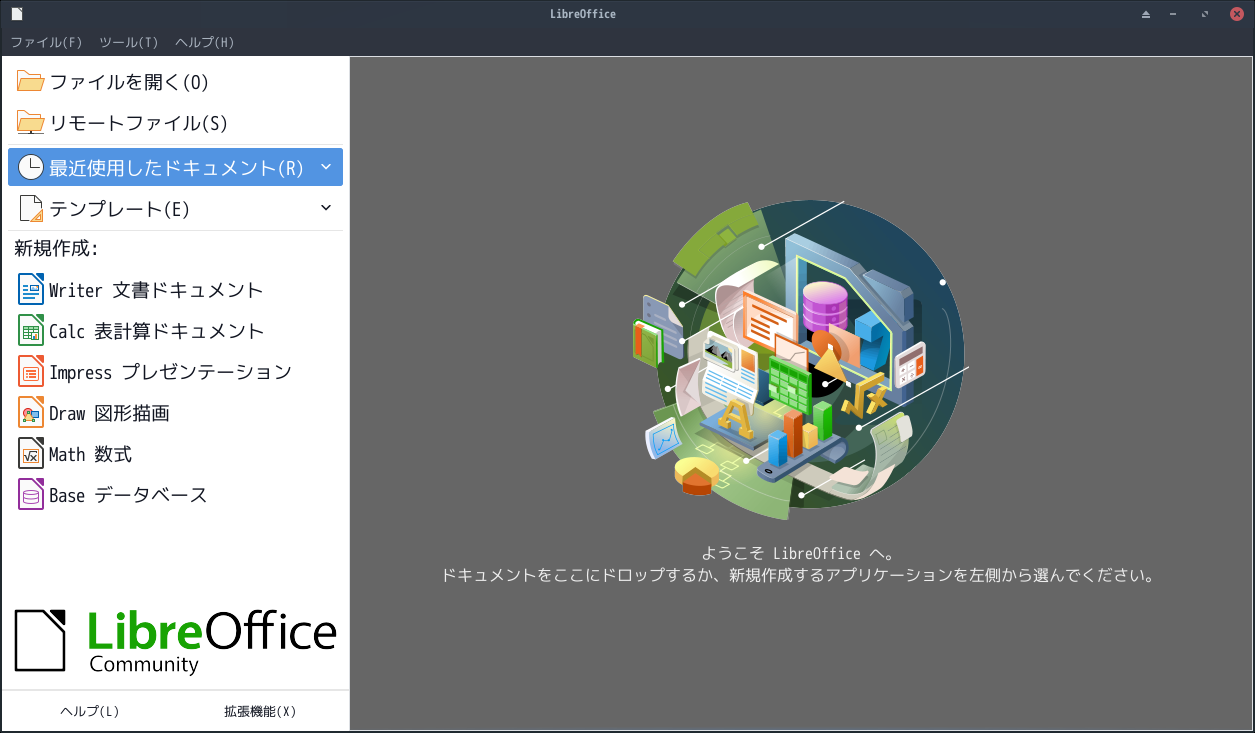The height and width of the screenshot is (733, 1255).
Task: Expand the 最近使用したドキュメント dropdown chevron
Action: pyautogui.click(x=326, y=167)
